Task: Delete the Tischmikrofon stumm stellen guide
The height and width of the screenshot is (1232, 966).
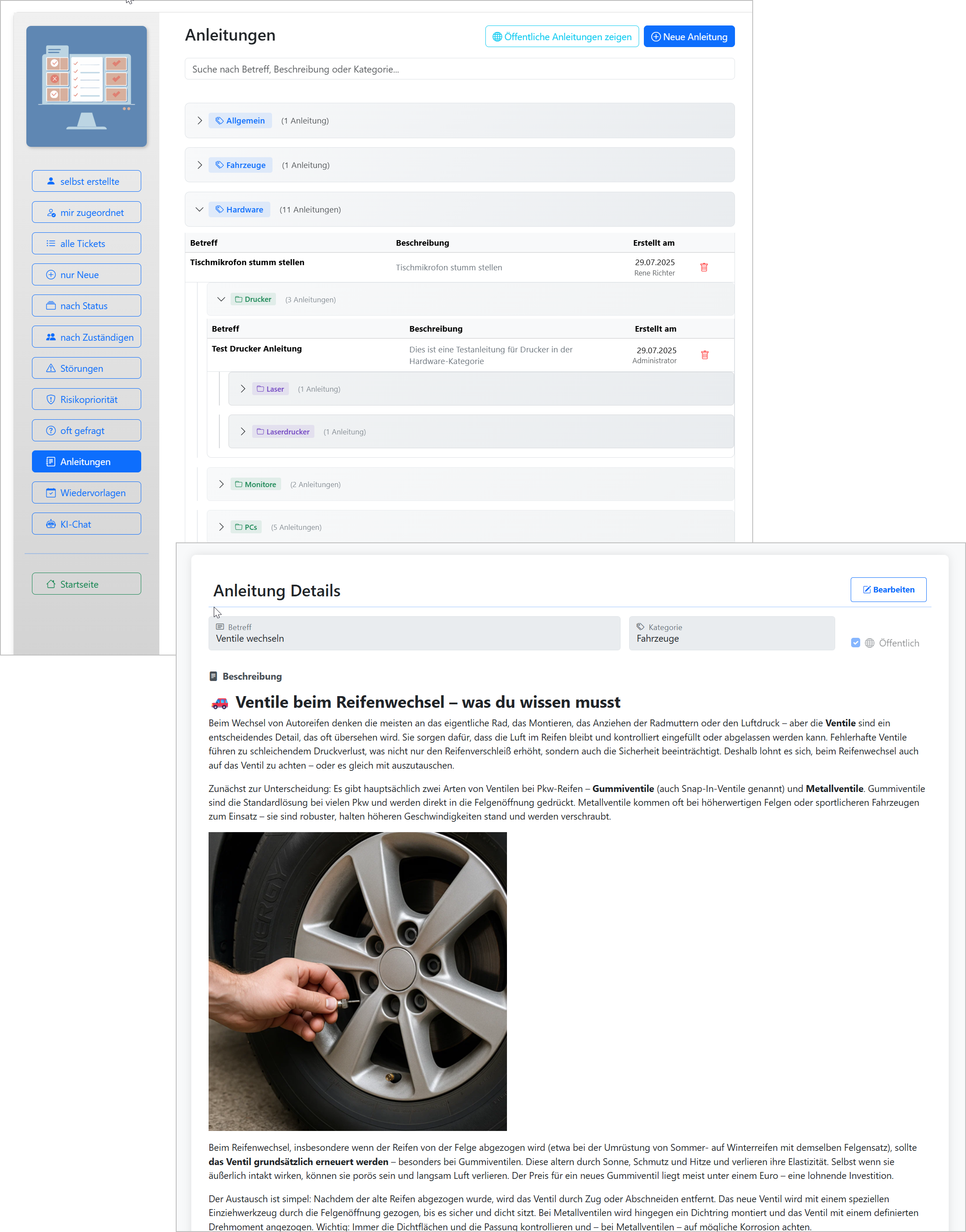Action: [x=703, y=267]
